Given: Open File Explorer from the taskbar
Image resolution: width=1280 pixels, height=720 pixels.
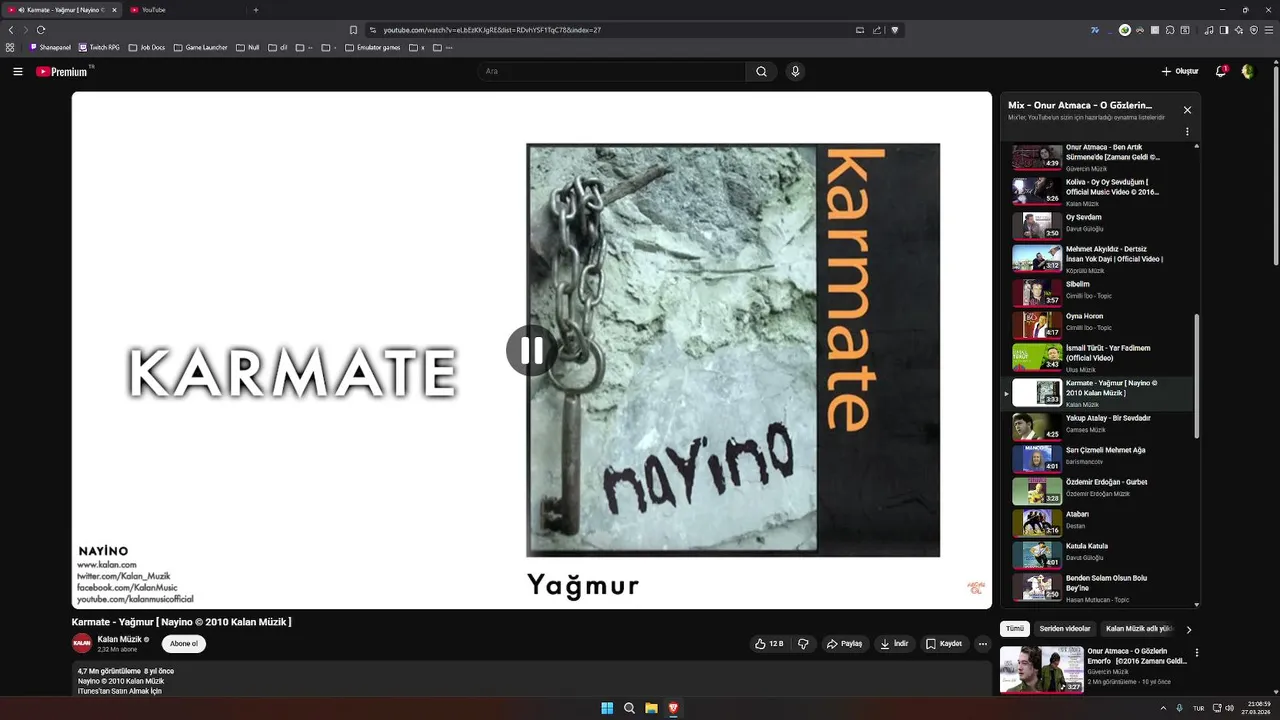Looking at the screenshot, I should pyautogui.click(x=651, y=708).
